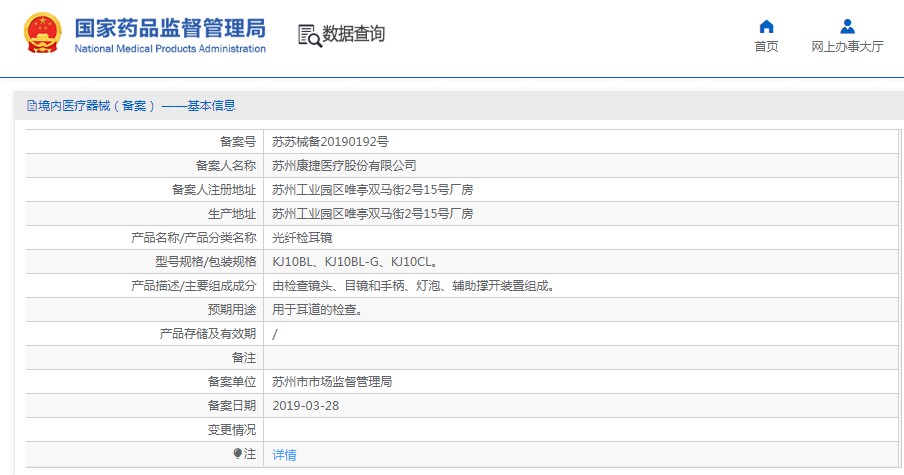Click the 产品描述/主要组成成分 label
Viewport: 904px width, 475px height.
pyautogui.click(x=194, y=286)
